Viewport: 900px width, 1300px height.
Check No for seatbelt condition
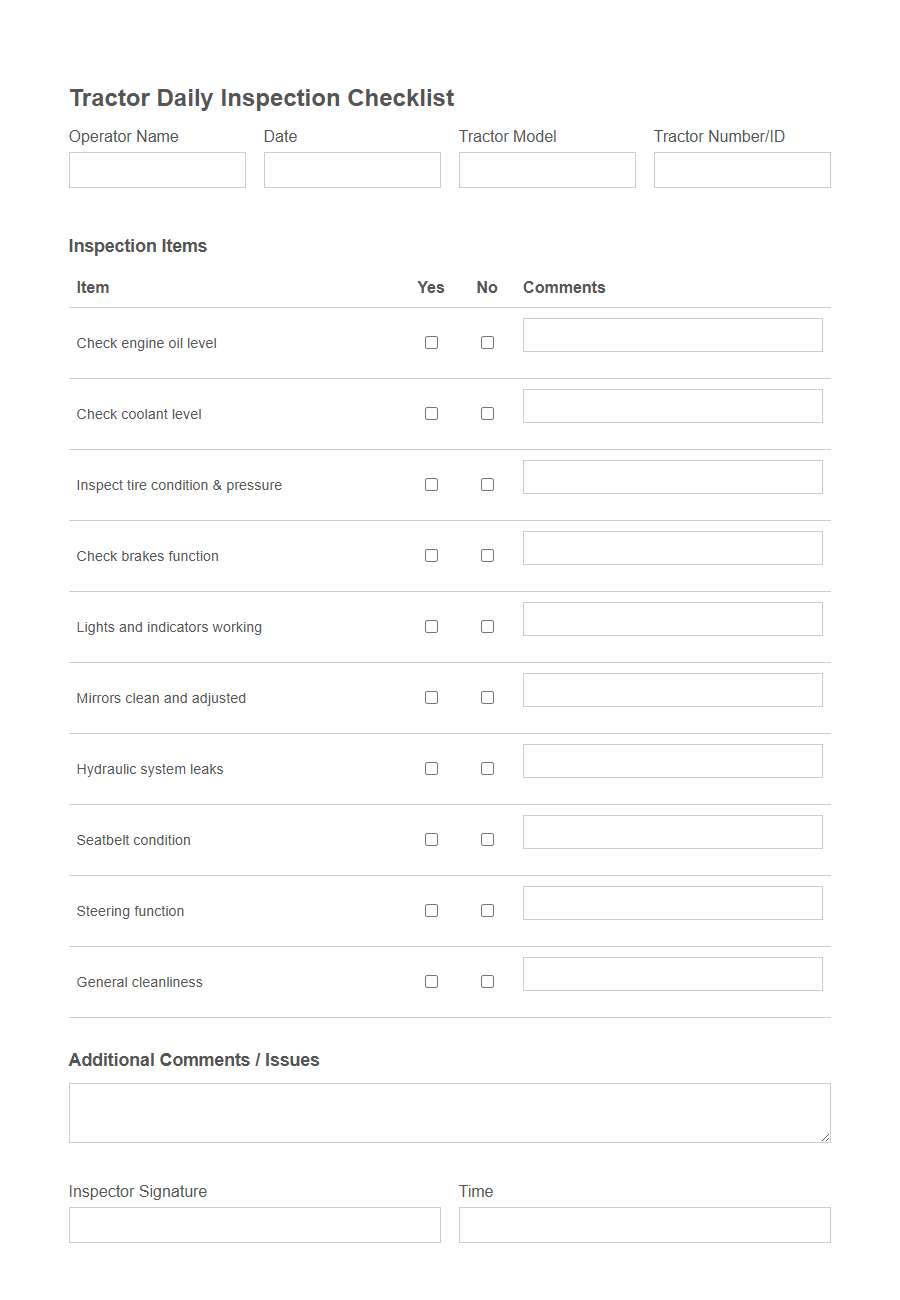[x=487, y=839]
